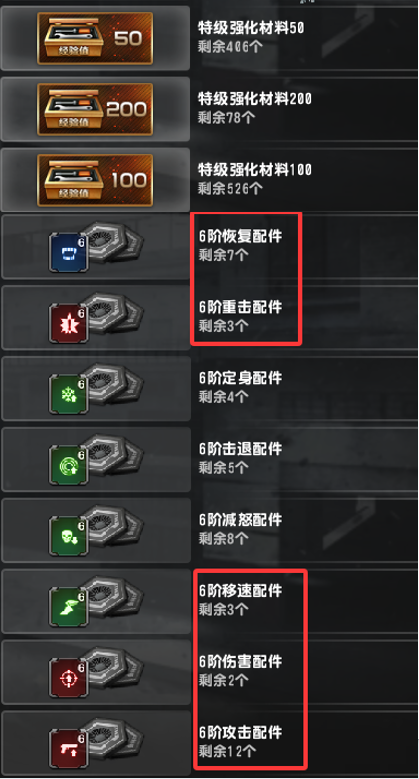The image size is (419, 779).
Task: Select the 6阶减怒配件 row name
Action: tap(241, 520)
